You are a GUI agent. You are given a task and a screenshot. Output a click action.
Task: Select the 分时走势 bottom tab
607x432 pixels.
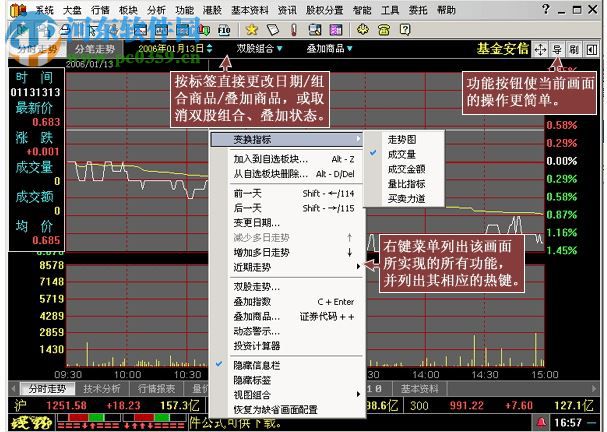[x=47, y=389]
